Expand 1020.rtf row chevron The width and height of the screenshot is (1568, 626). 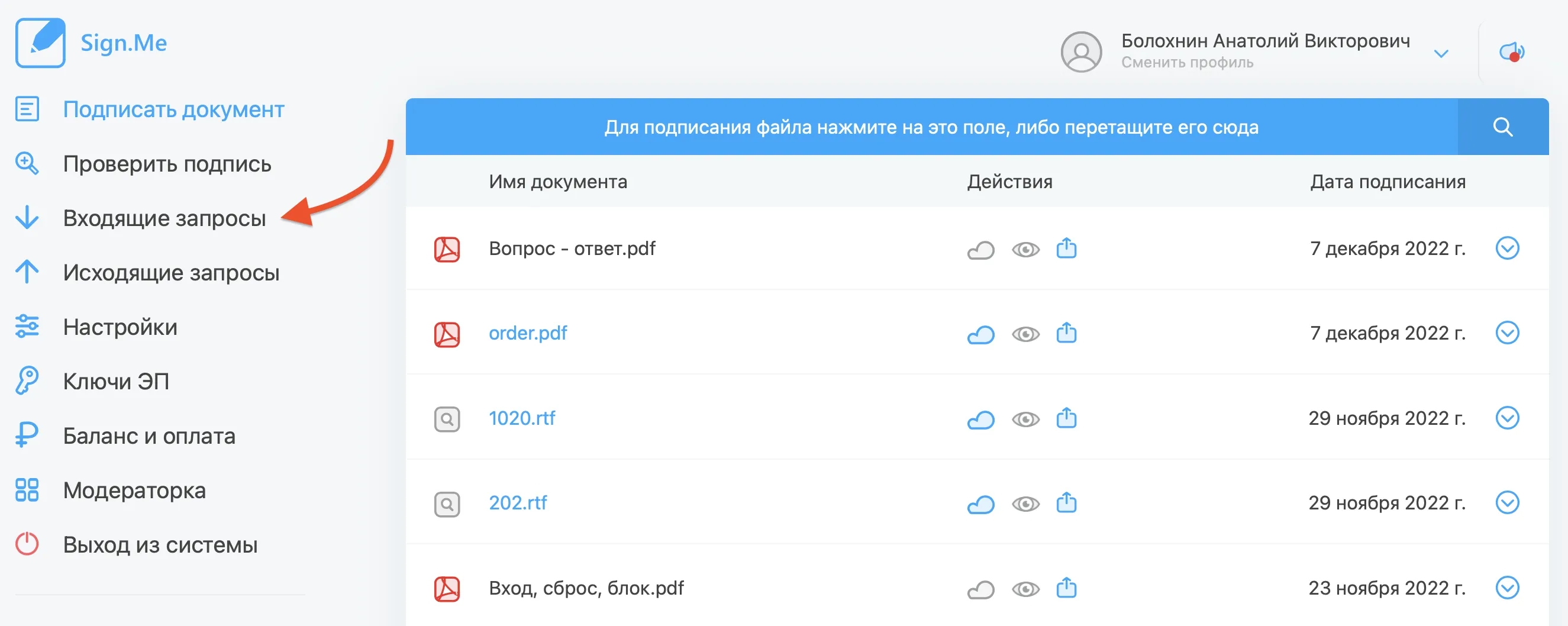(x=1507, y=418)
